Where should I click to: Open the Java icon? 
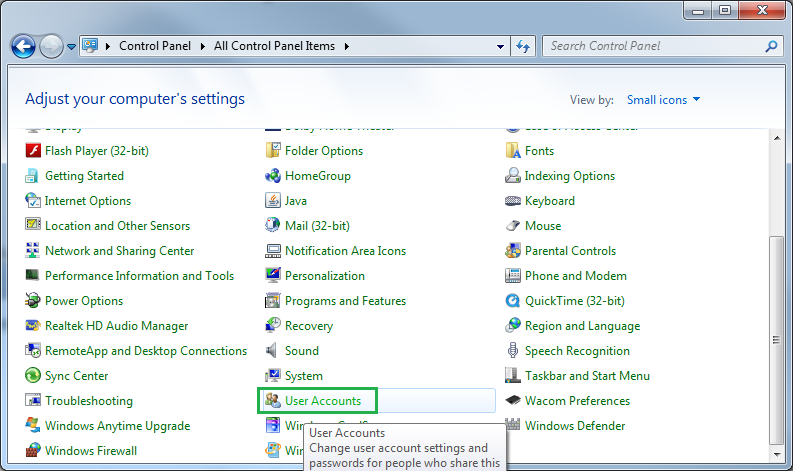(x=273, y=201)
